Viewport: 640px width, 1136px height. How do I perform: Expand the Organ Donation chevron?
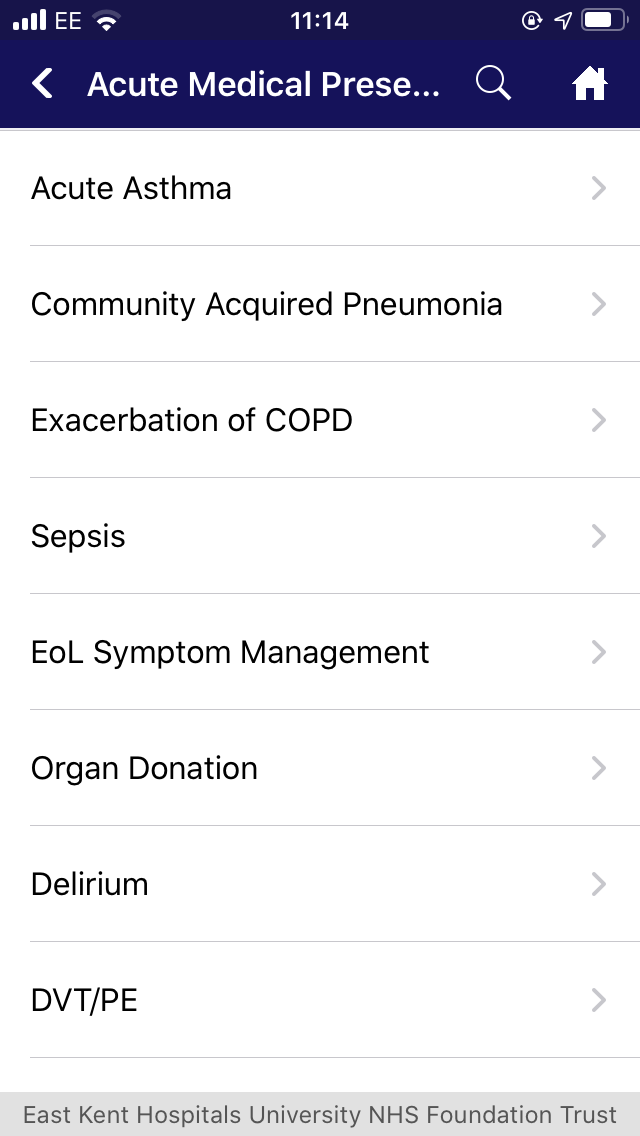599,768
